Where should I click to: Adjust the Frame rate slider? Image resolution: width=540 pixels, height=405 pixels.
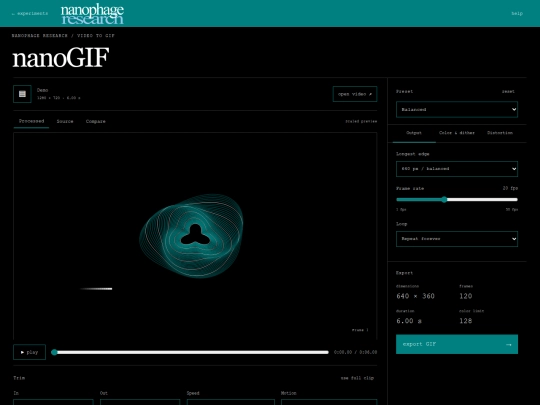(457, 199)
